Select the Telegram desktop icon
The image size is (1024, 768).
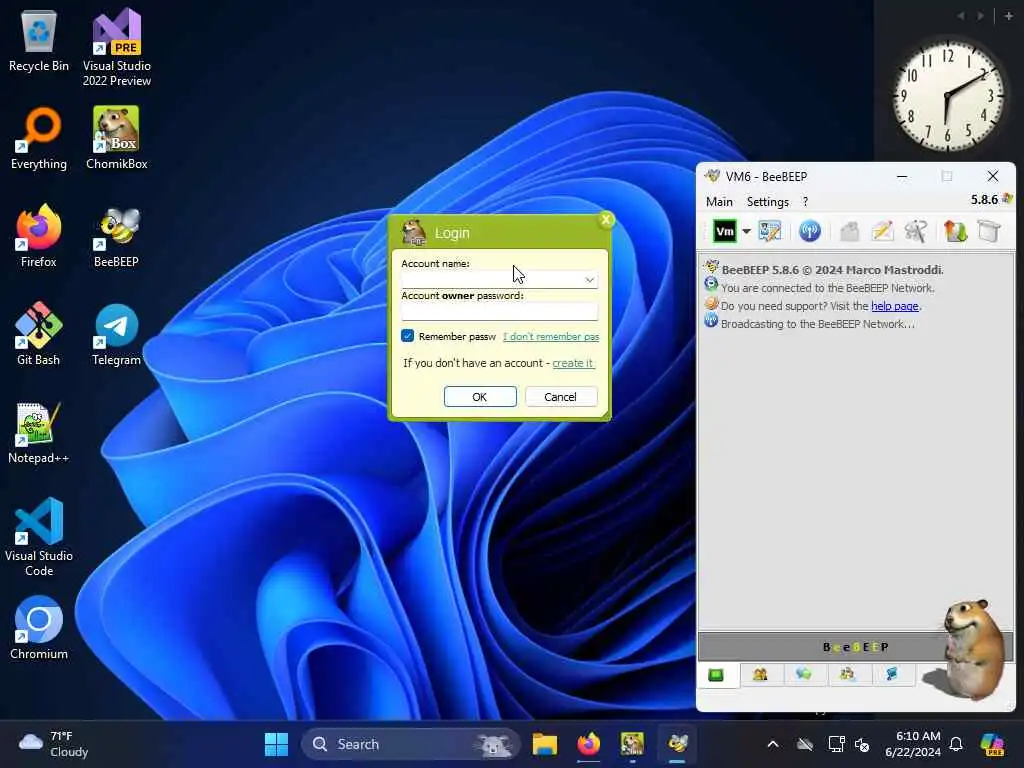(117, 334)
